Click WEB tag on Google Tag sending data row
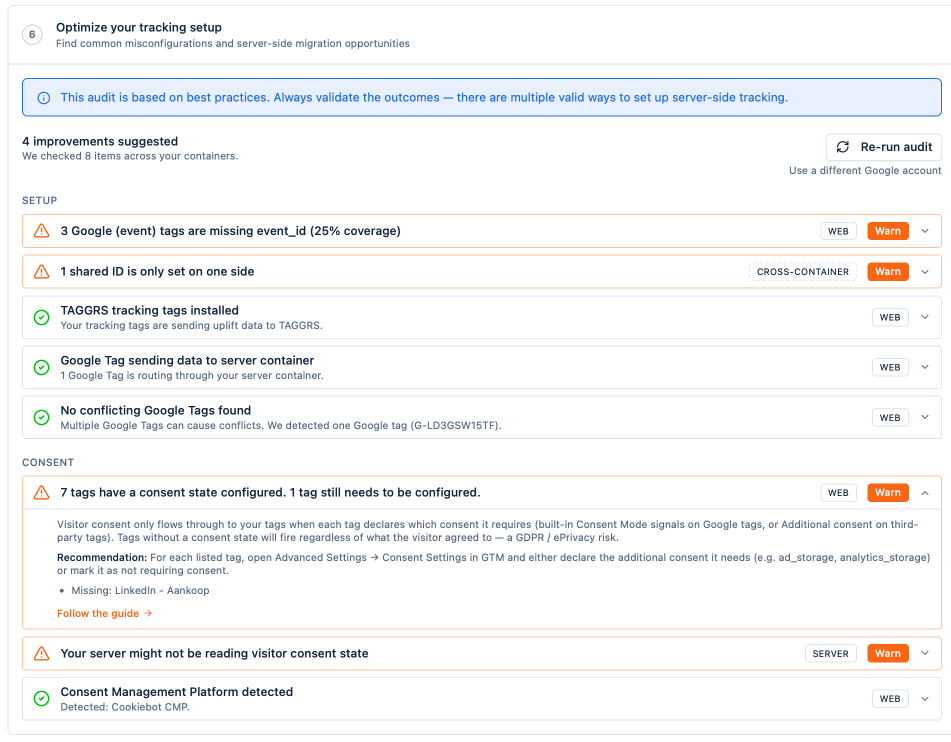951x742 pixels. (x=890, y=367)
